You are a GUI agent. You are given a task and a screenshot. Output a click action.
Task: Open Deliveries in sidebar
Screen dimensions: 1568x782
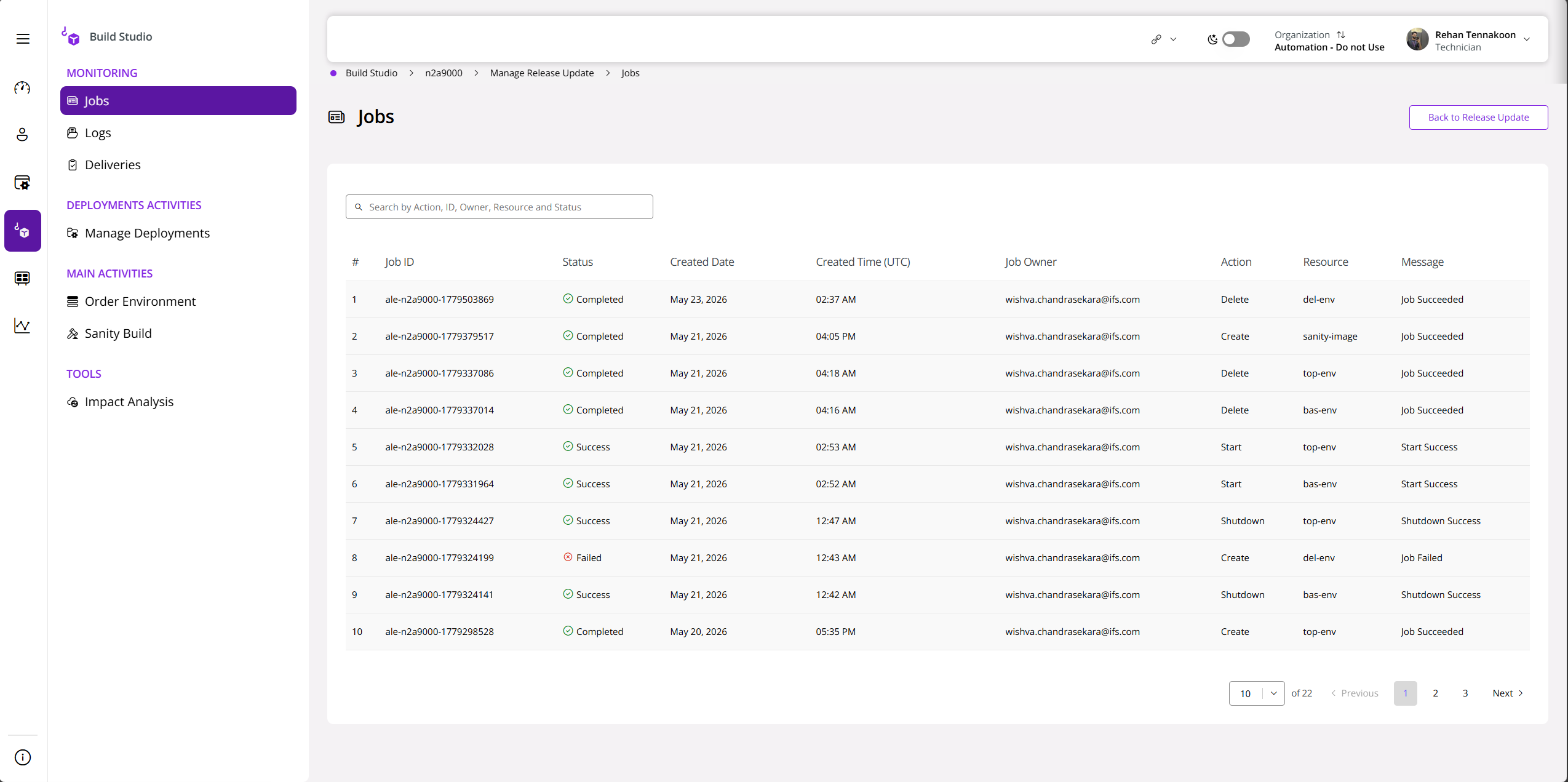pos(113,165)
